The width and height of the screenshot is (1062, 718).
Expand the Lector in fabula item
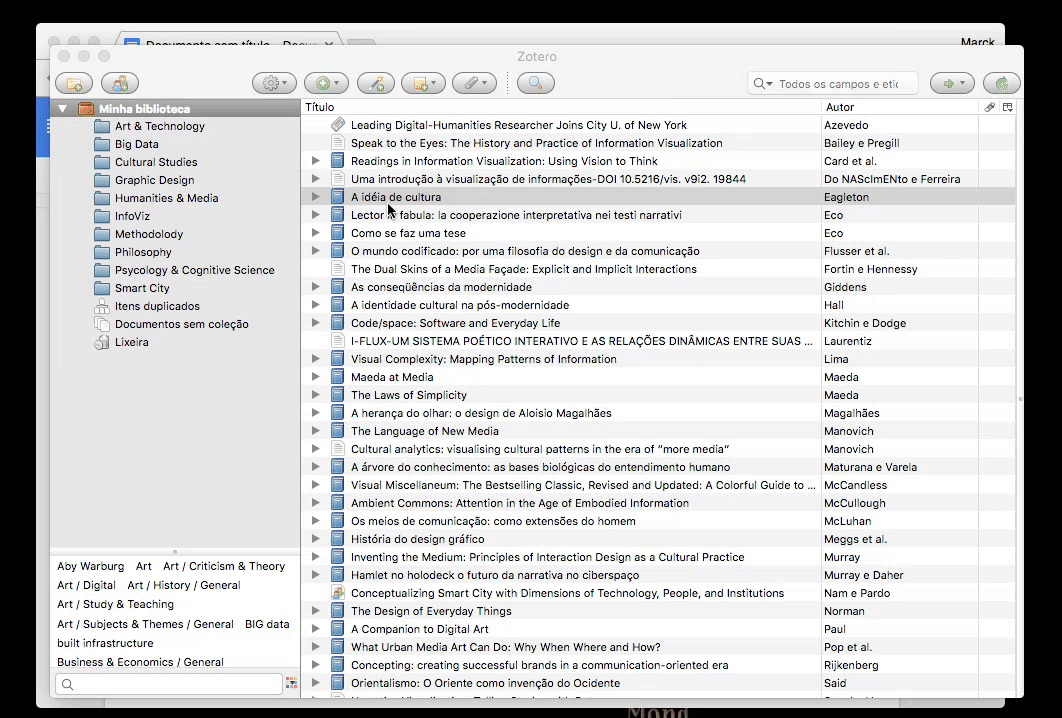[316, 215]
